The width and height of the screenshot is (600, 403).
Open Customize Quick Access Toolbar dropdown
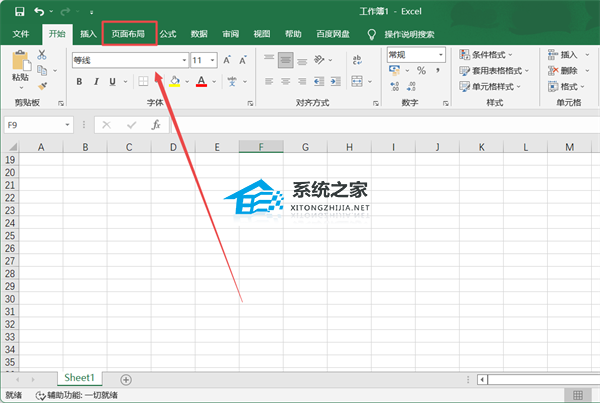point(91,12)
